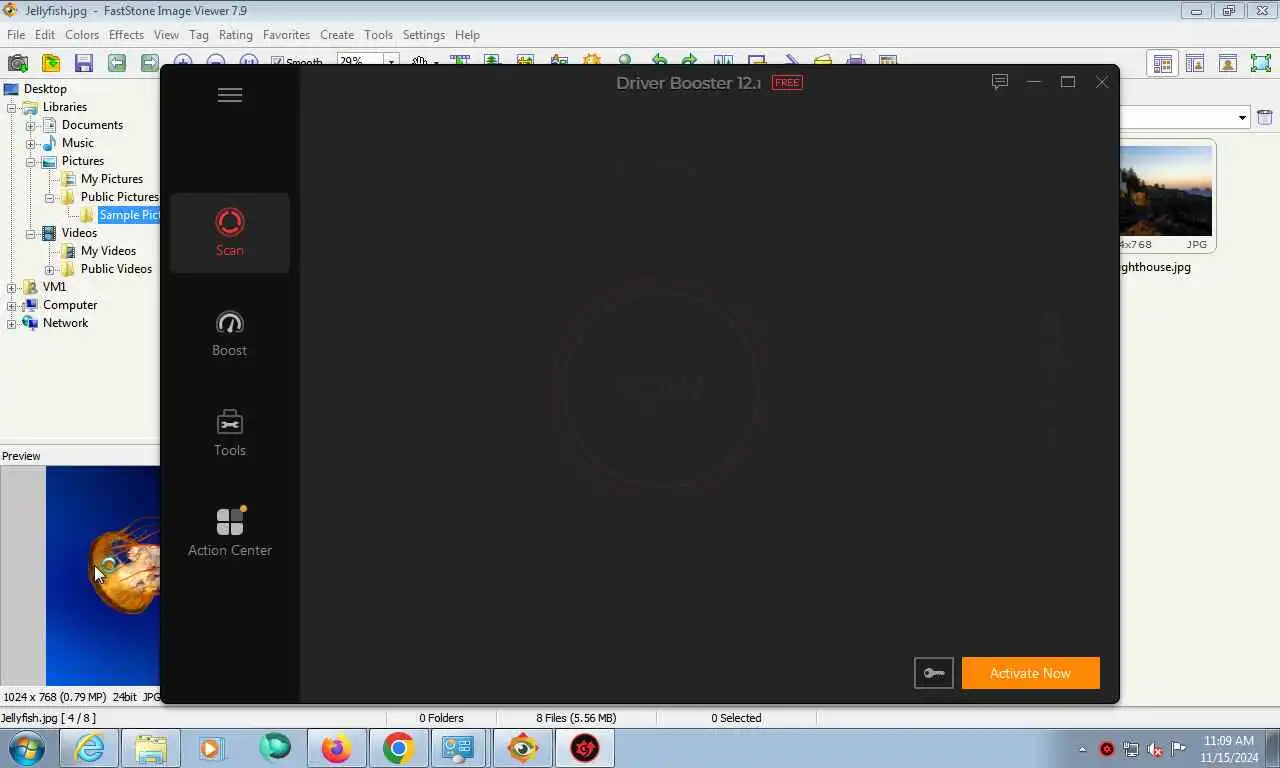Viewport: 1280px width, 768px height.
Task: Open the Settings menu
Action: tap(424, 34)
